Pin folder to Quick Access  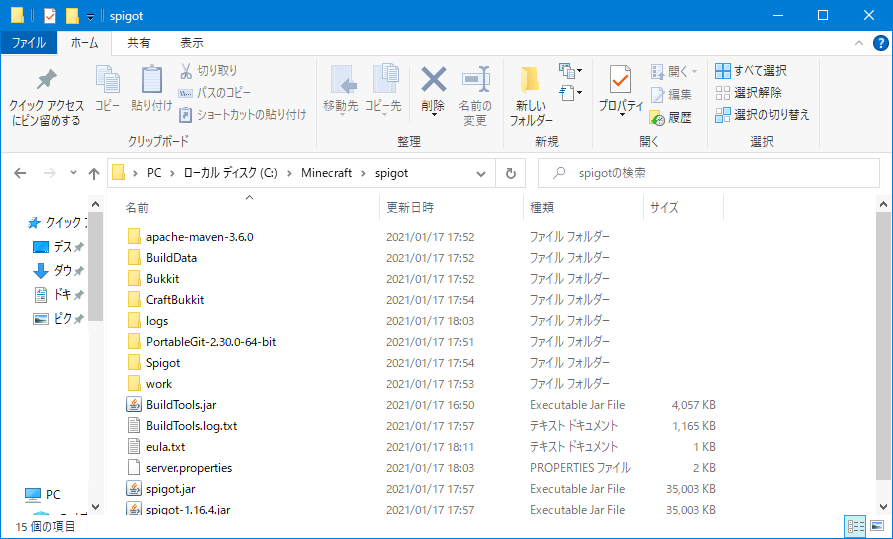46,97
